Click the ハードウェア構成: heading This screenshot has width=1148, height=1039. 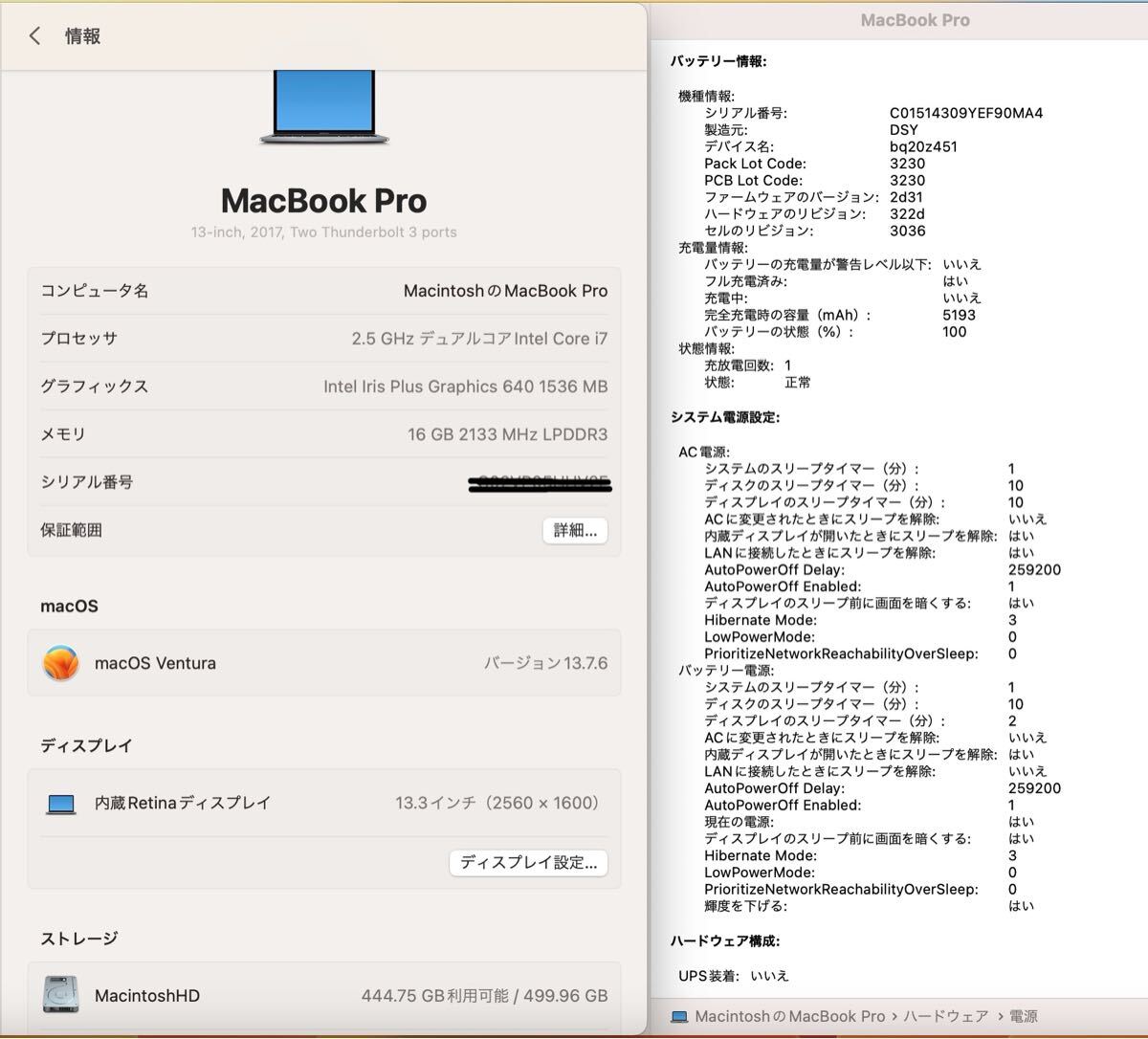point(725,940)
